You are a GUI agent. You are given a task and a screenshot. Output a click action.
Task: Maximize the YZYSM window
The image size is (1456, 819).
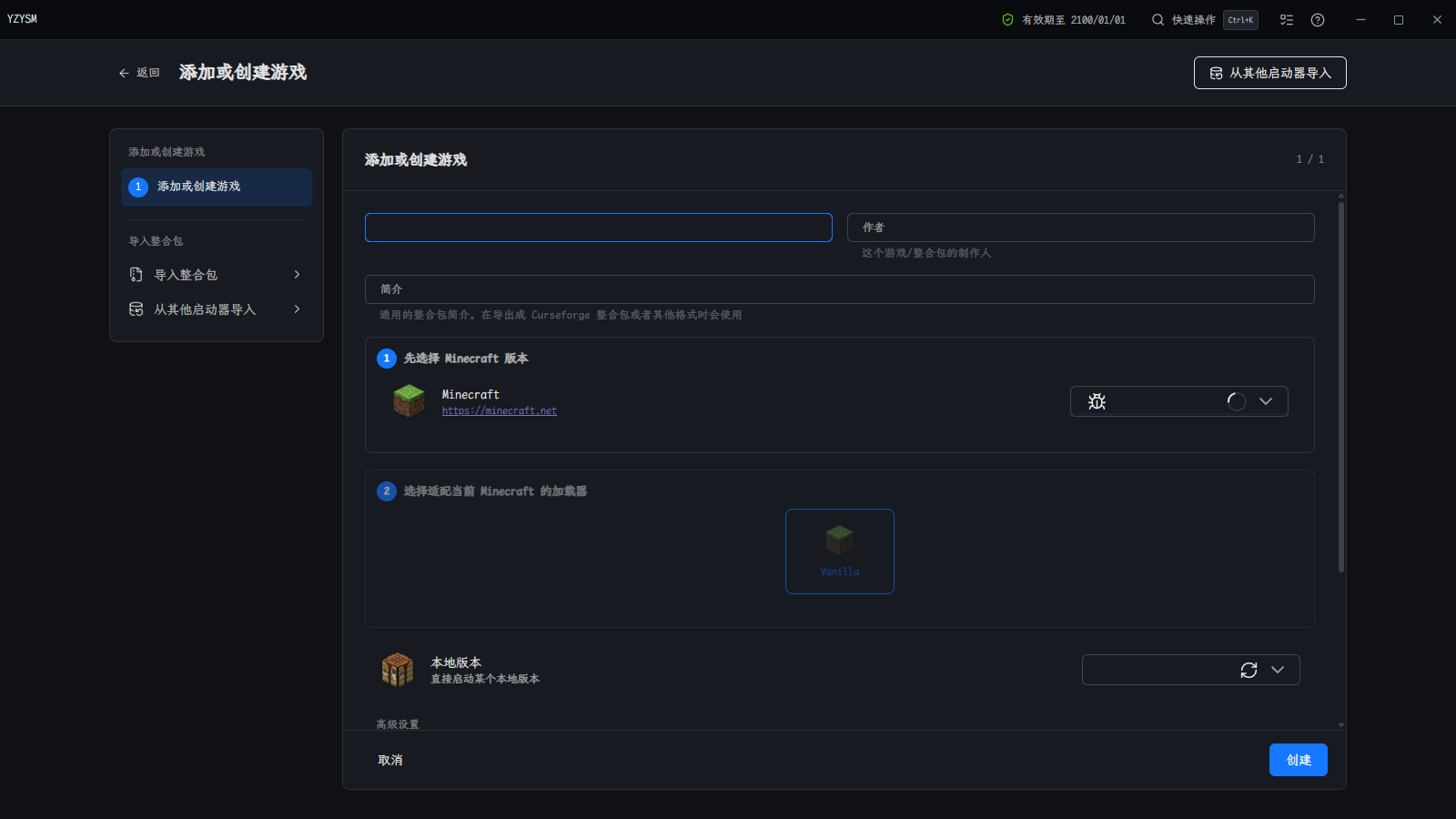[1399, 20]
